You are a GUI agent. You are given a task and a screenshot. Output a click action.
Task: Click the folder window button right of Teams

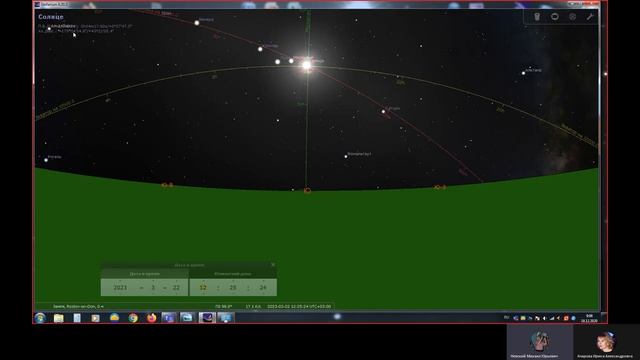[187, 318]
